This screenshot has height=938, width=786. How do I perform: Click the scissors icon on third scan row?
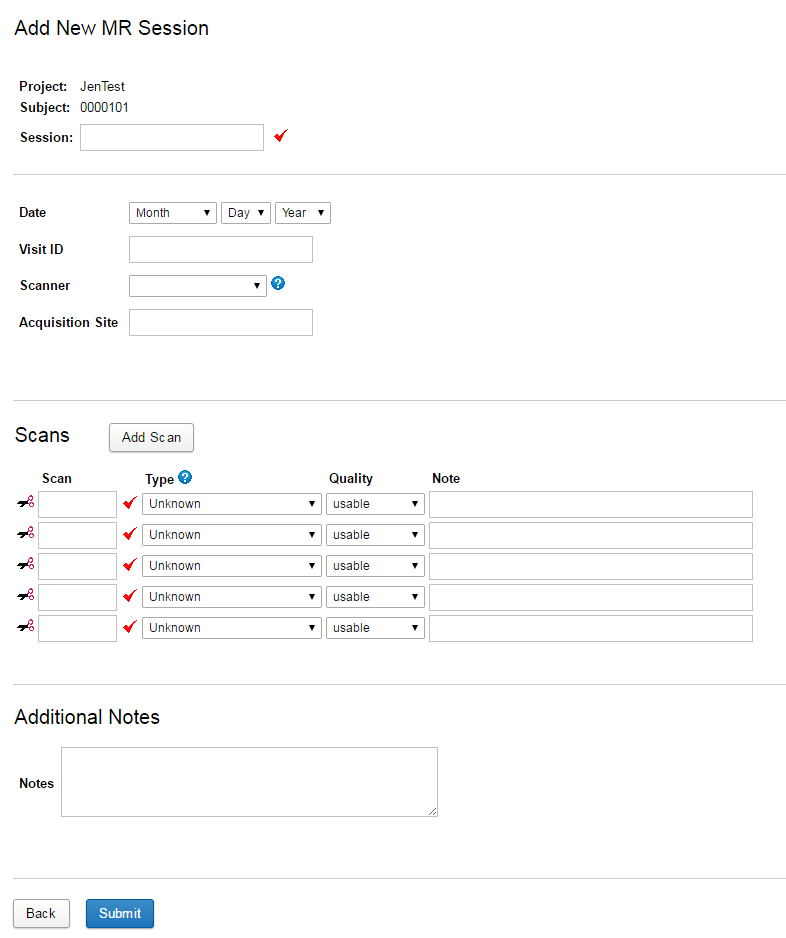[26, 566]
